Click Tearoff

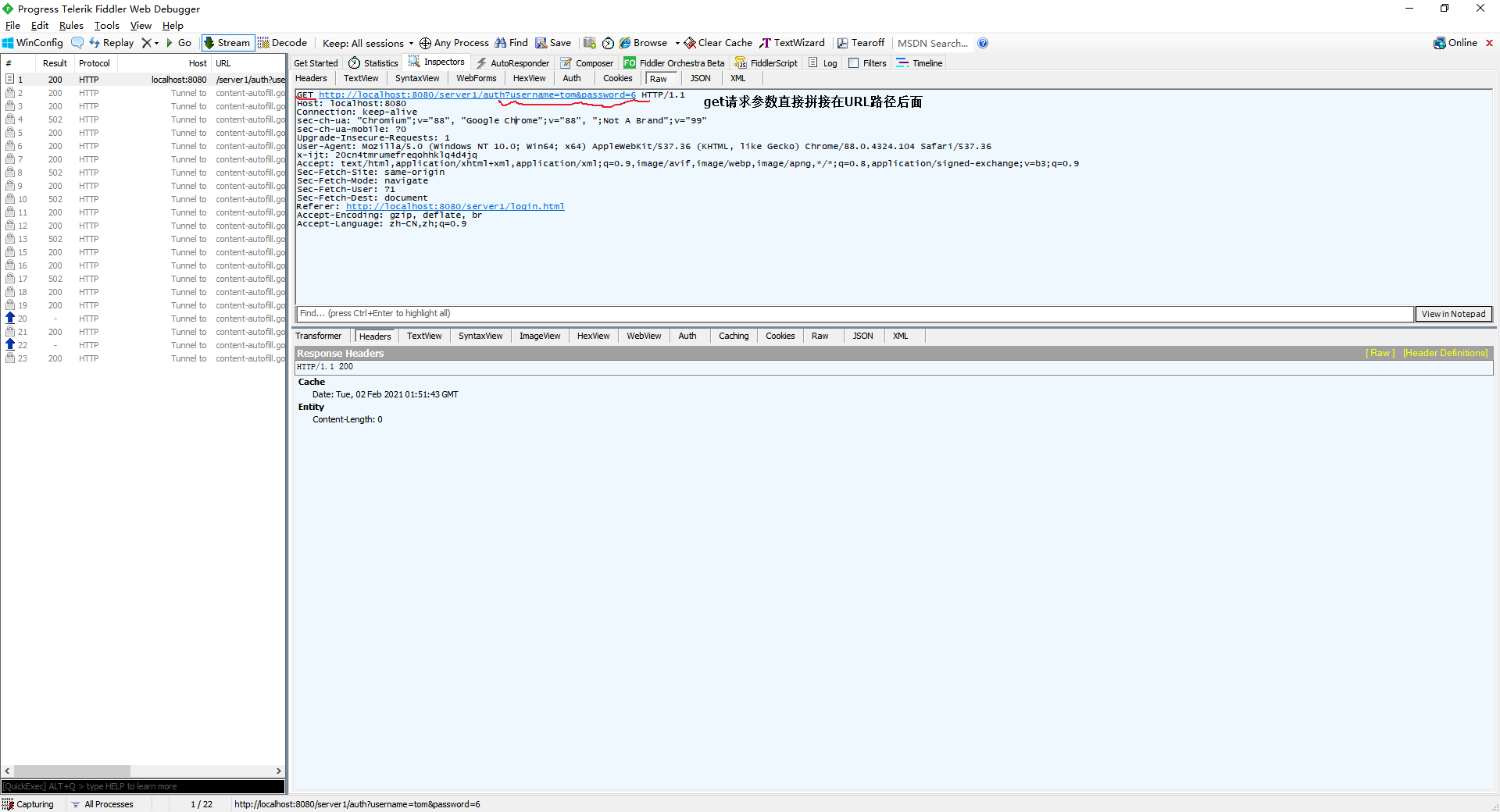click(861, 43)
